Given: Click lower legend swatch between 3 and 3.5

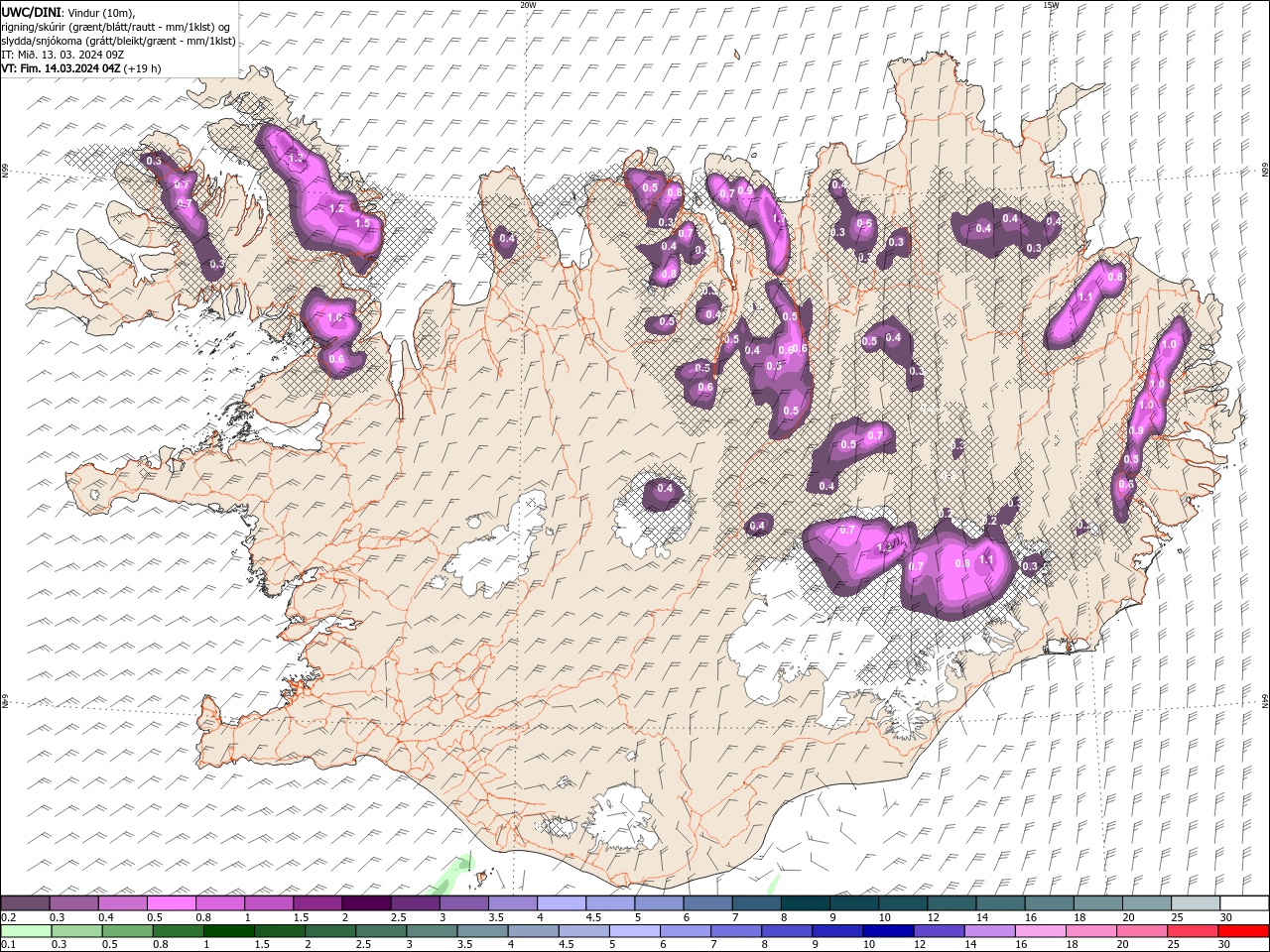Looking at the screenshot, I should click(431, 931).
